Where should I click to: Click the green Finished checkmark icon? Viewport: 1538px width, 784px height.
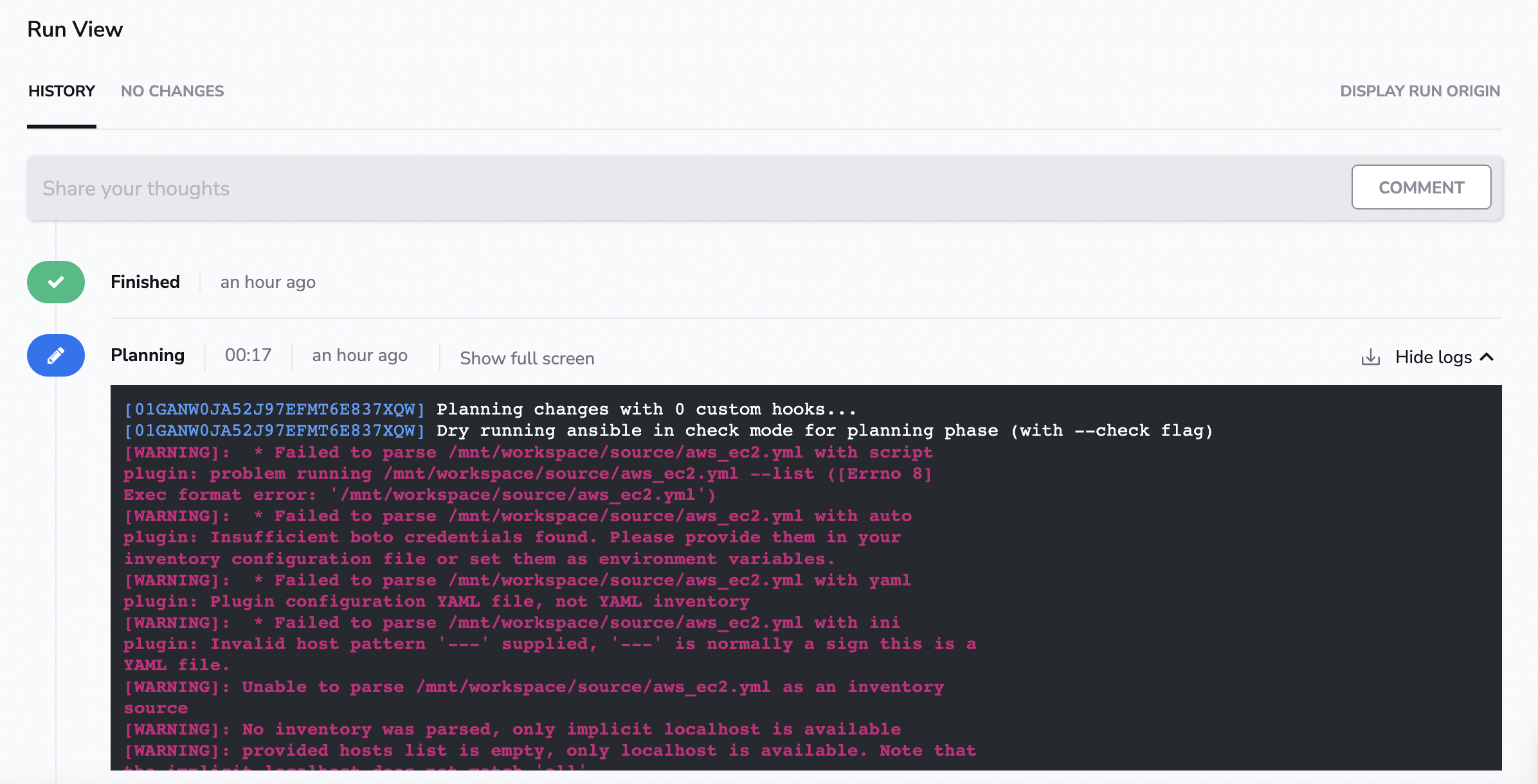(55, 282)
